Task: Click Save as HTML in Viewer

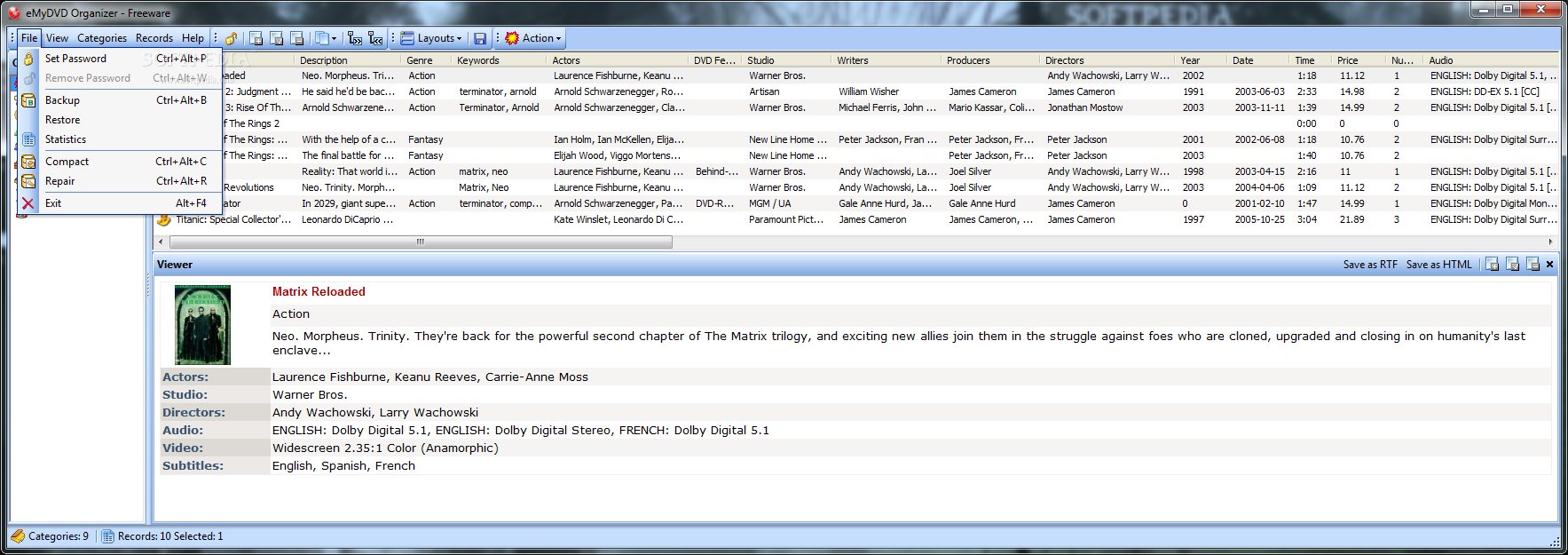Action: point(1438,265)
